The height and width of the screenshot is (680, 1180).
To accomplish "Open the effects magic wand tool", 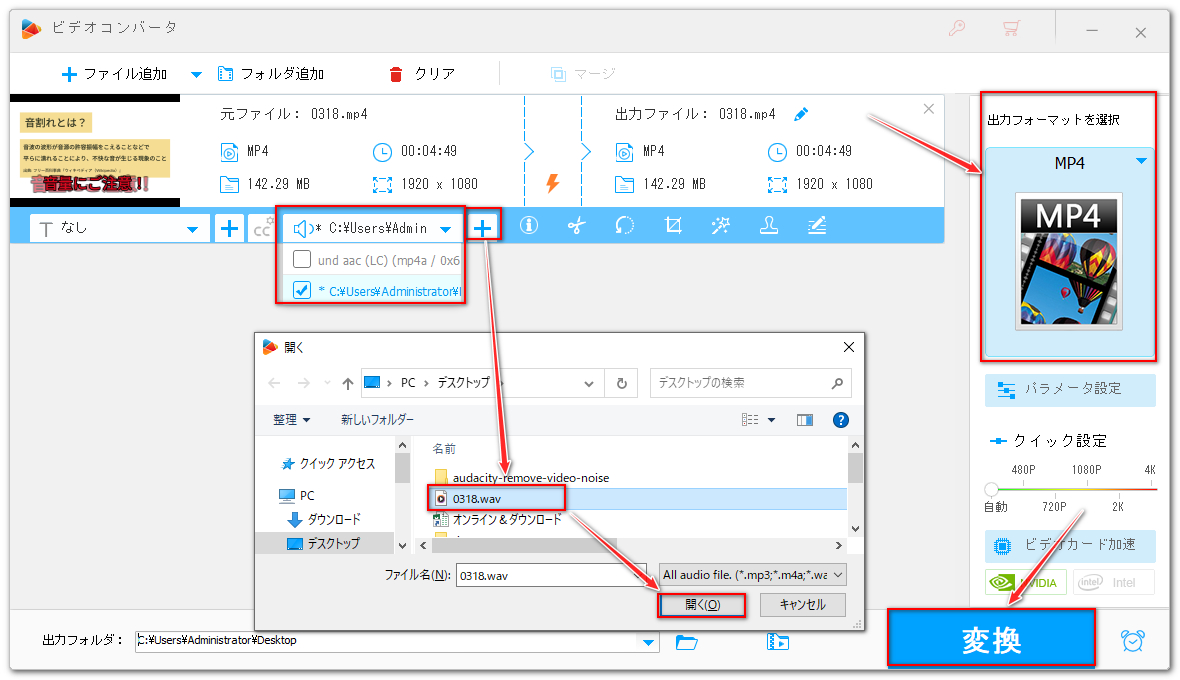I will pyautogui.click(x=720, y=225).
